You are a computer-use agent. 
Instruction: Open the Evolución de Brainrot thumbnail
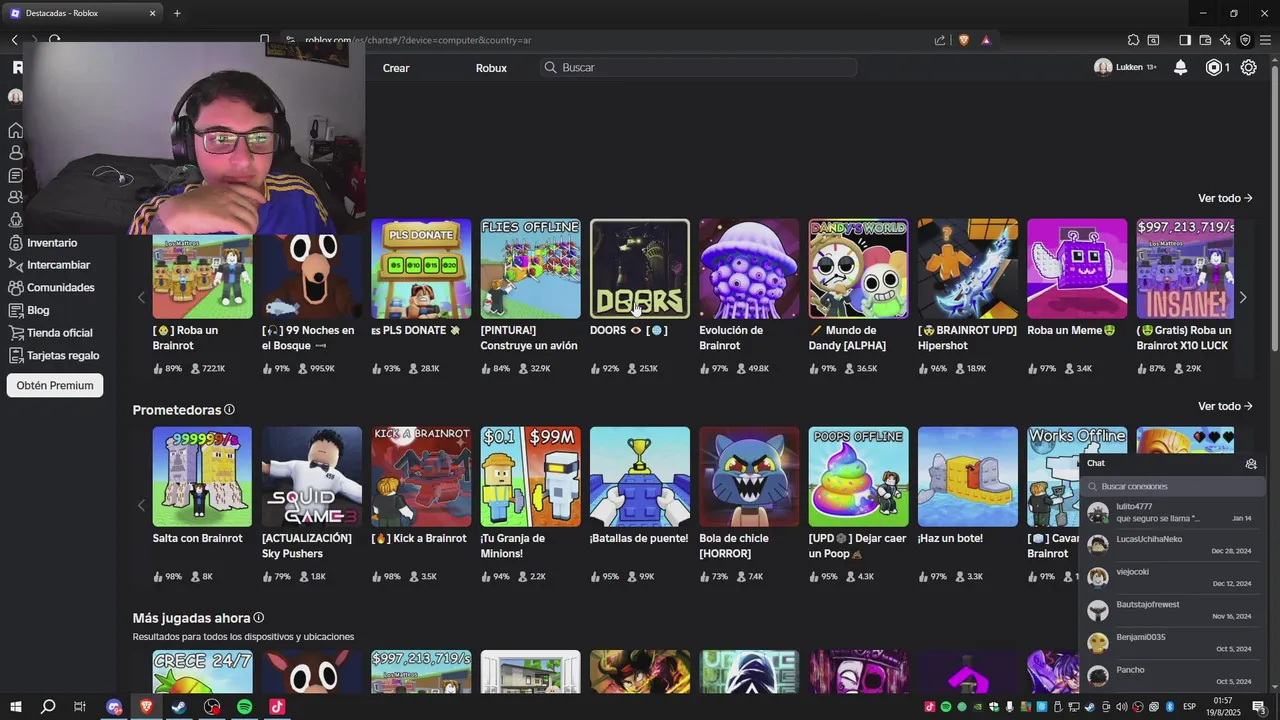coord(749,269)
